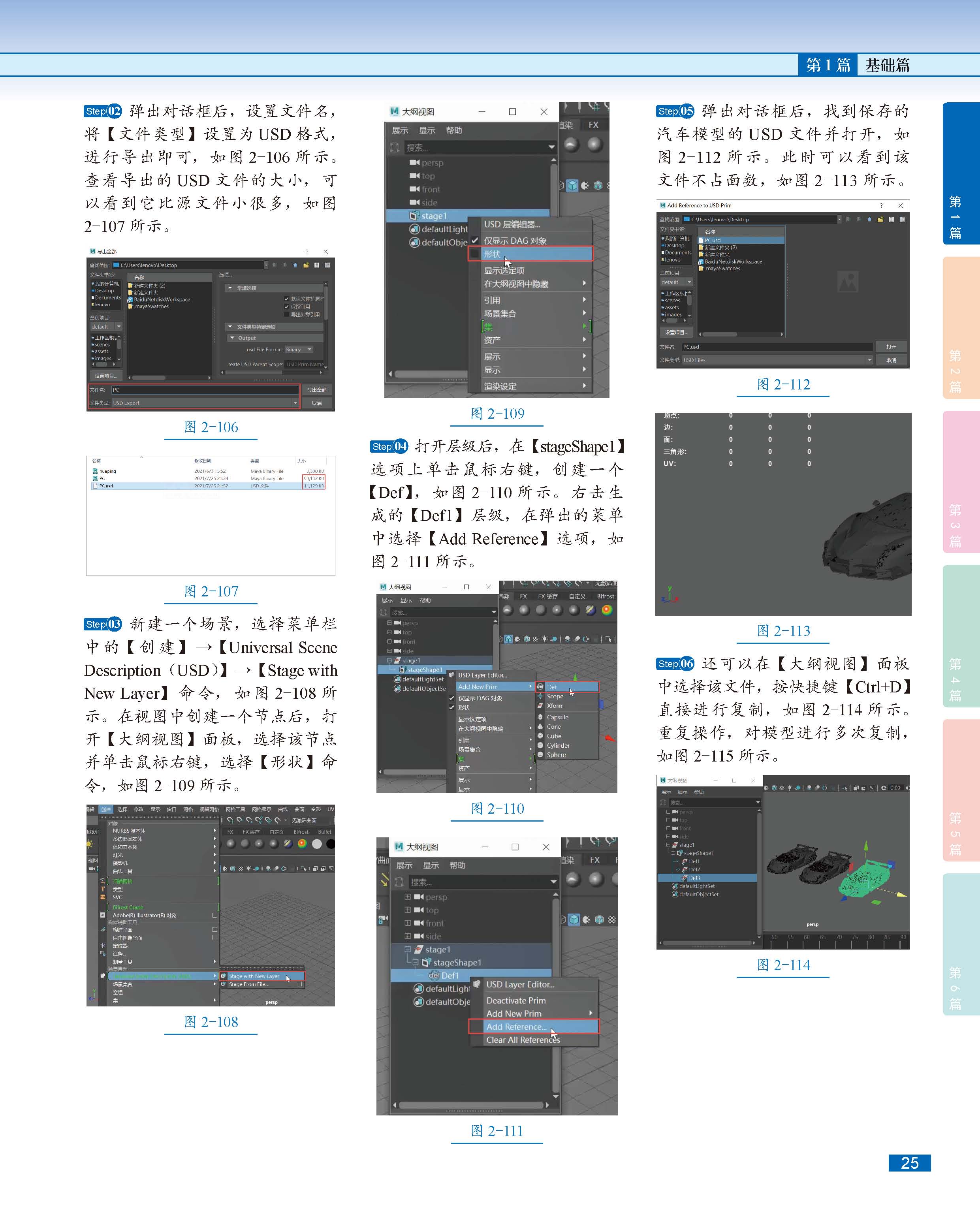Toggle 仅显示 DAG 对象 check in figure 2-109 menu
Image resolution: width=980 pixels, height=1213 pixels.
pos(475,241)
